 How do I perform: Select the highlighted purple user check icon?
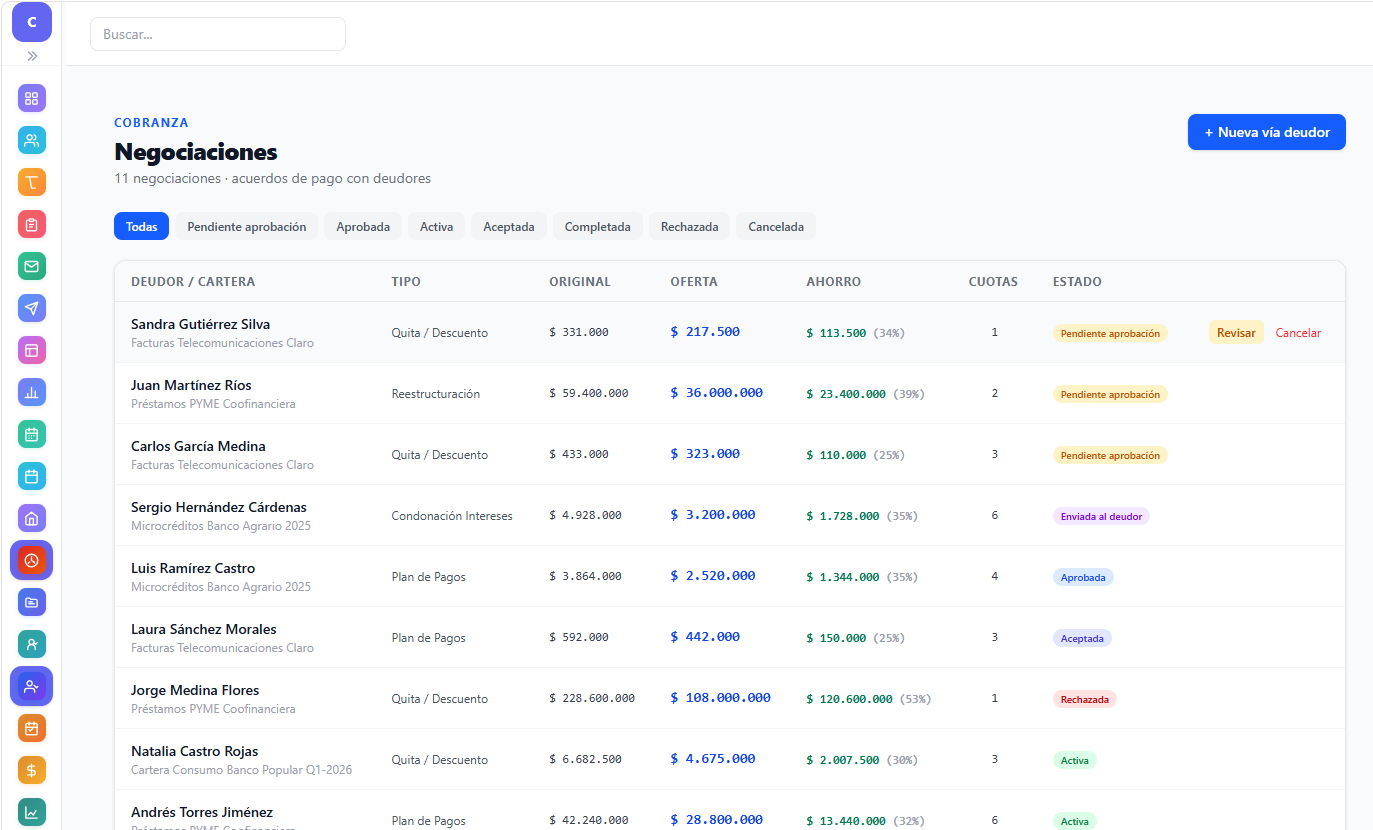32,686
